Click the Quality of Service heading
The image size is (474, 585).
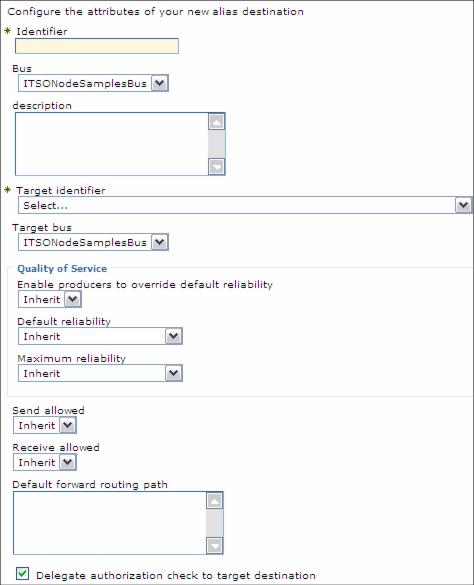62,269
